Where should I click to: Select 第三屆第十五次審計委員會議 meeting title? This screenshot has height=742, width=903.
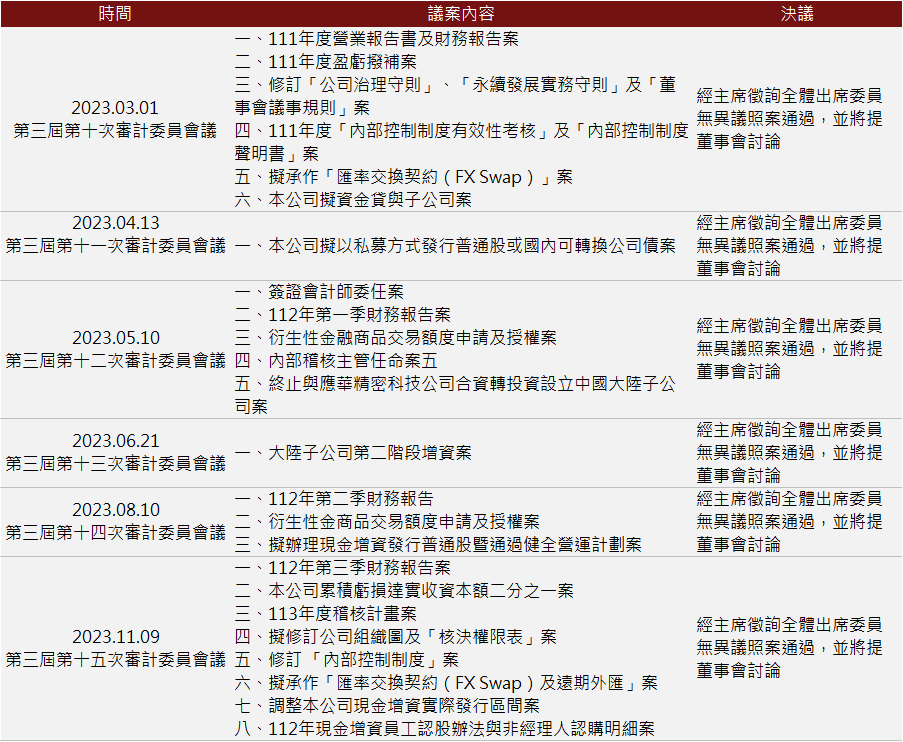(115, 660)
